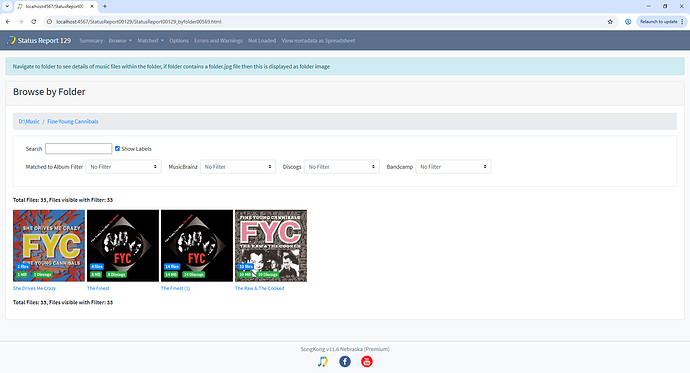Go back with browser back arrow
This screenshot has height=373, width=690.
[8, 22]
